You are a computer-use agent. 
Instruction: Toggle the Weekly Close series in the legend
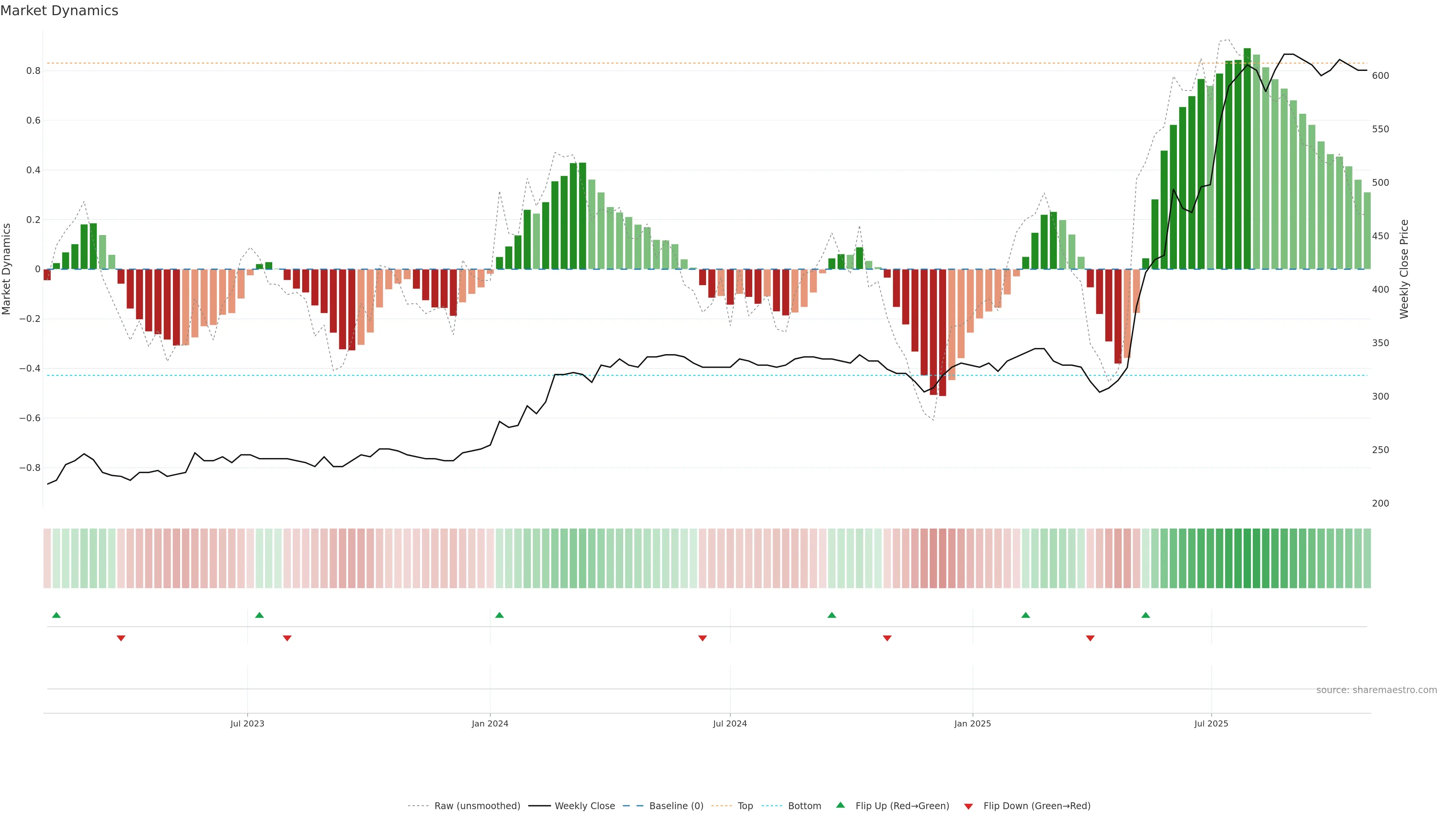(584, 806)
